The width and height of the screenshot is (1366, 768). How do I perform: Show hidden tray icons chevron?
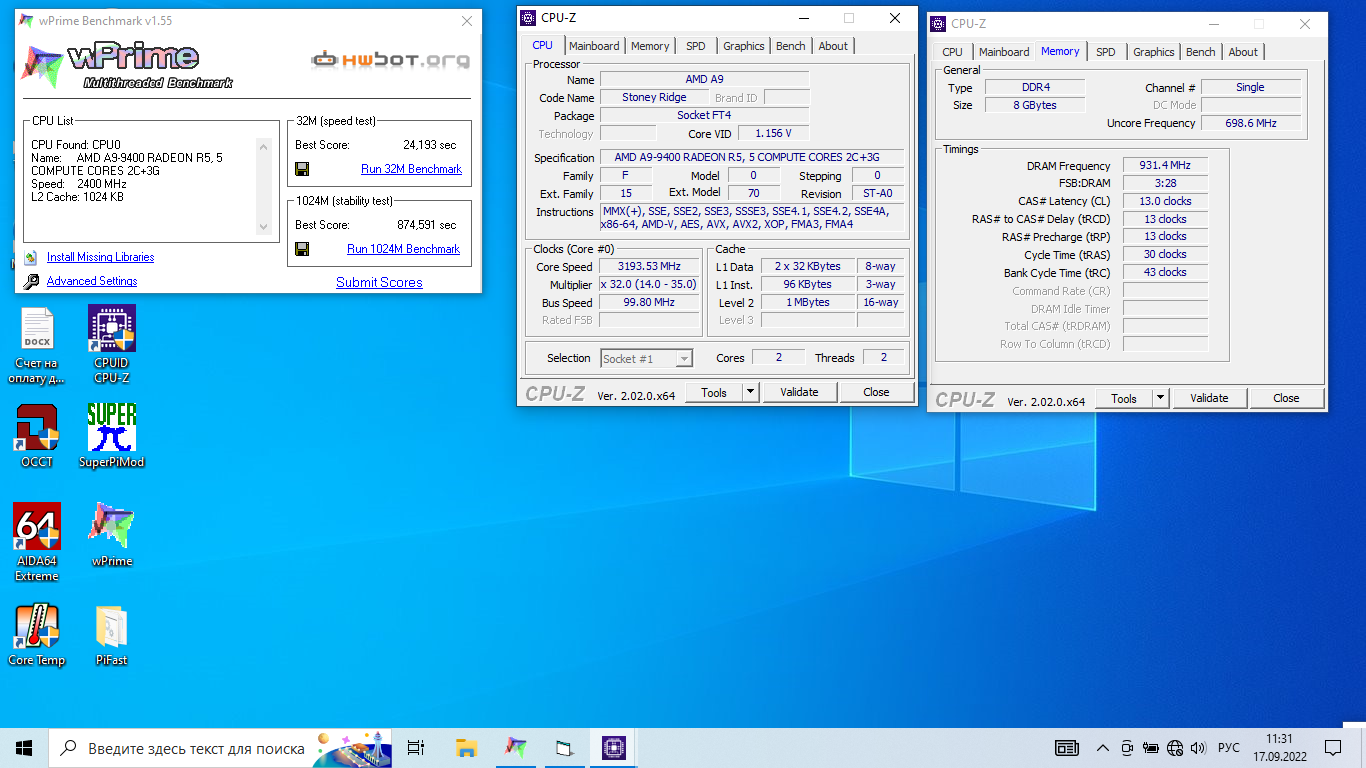click(x=1103, y=748)
